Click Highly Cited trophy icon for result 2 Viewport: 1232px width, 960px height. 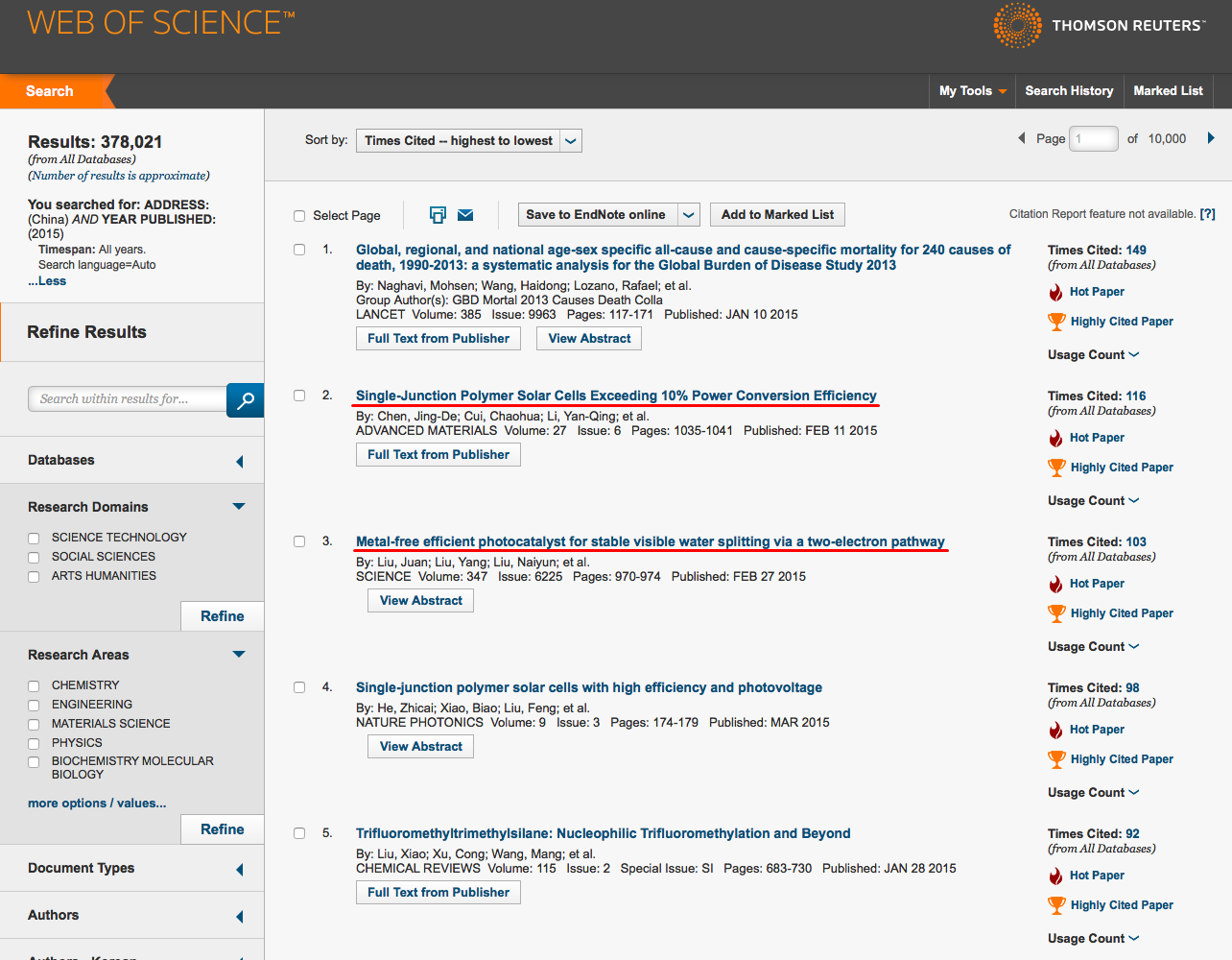[x=1056, y=468]
